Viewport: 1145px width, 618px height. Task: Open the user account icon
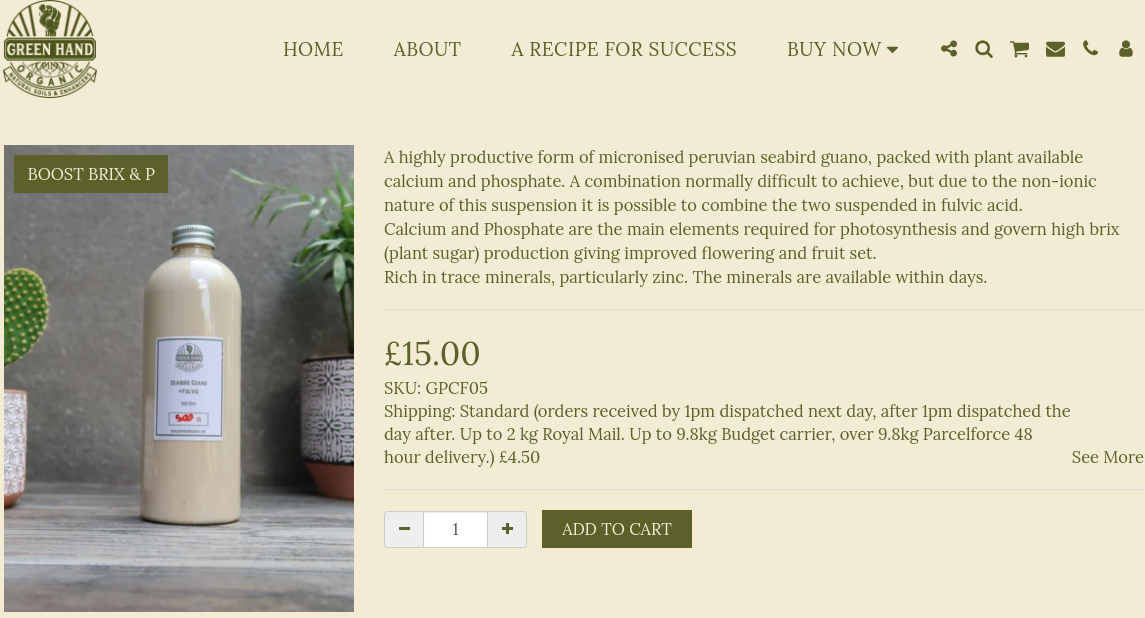(1126, 49)
